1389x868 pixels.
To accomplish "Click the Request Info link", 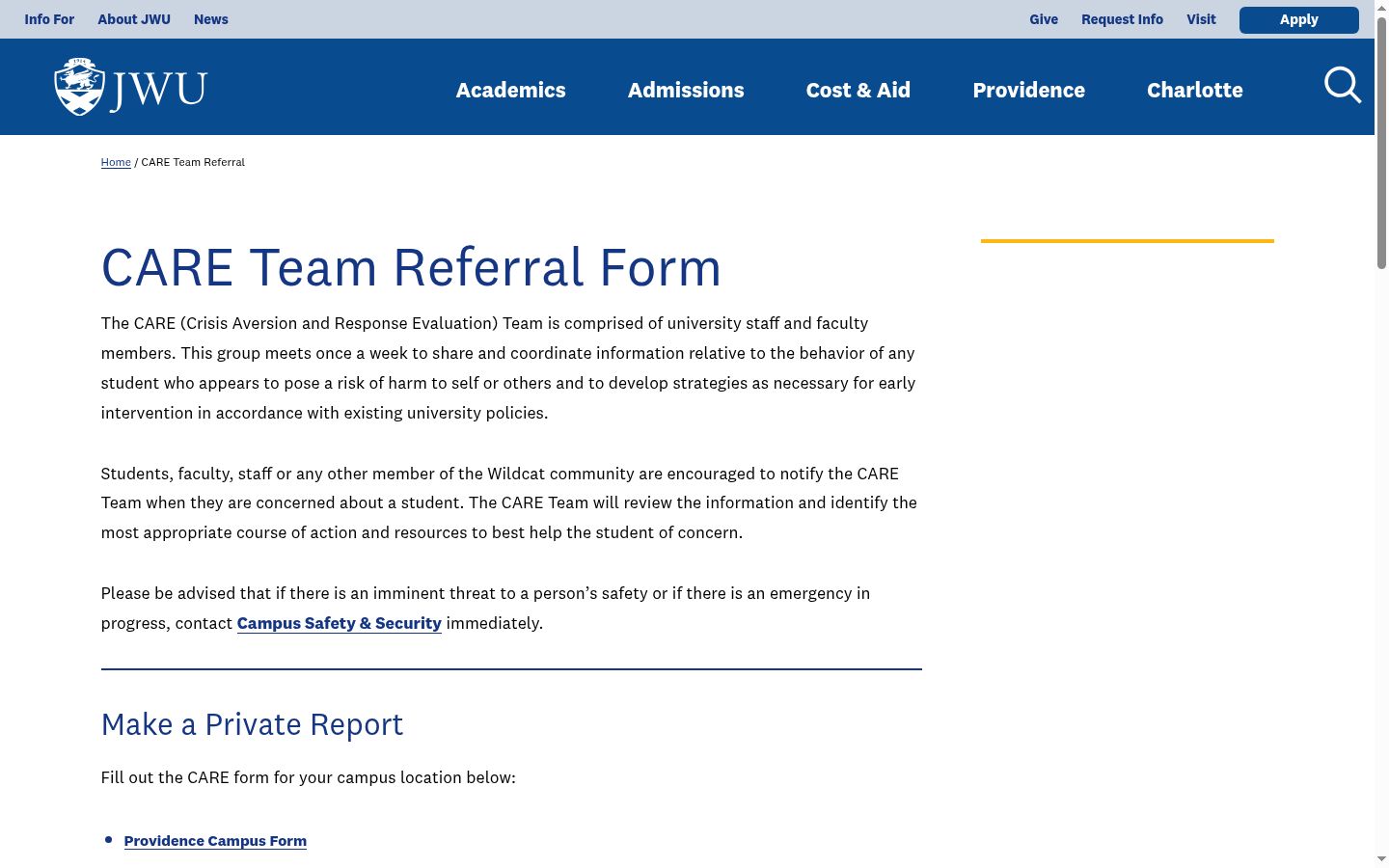I will coord(1123,19).
